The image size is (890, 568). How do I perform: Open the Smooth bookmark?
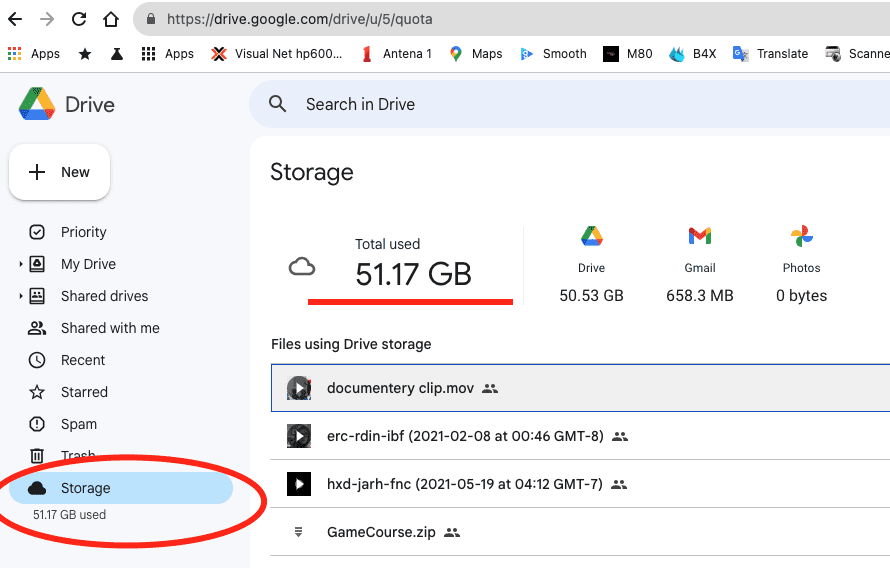point(553,53)
